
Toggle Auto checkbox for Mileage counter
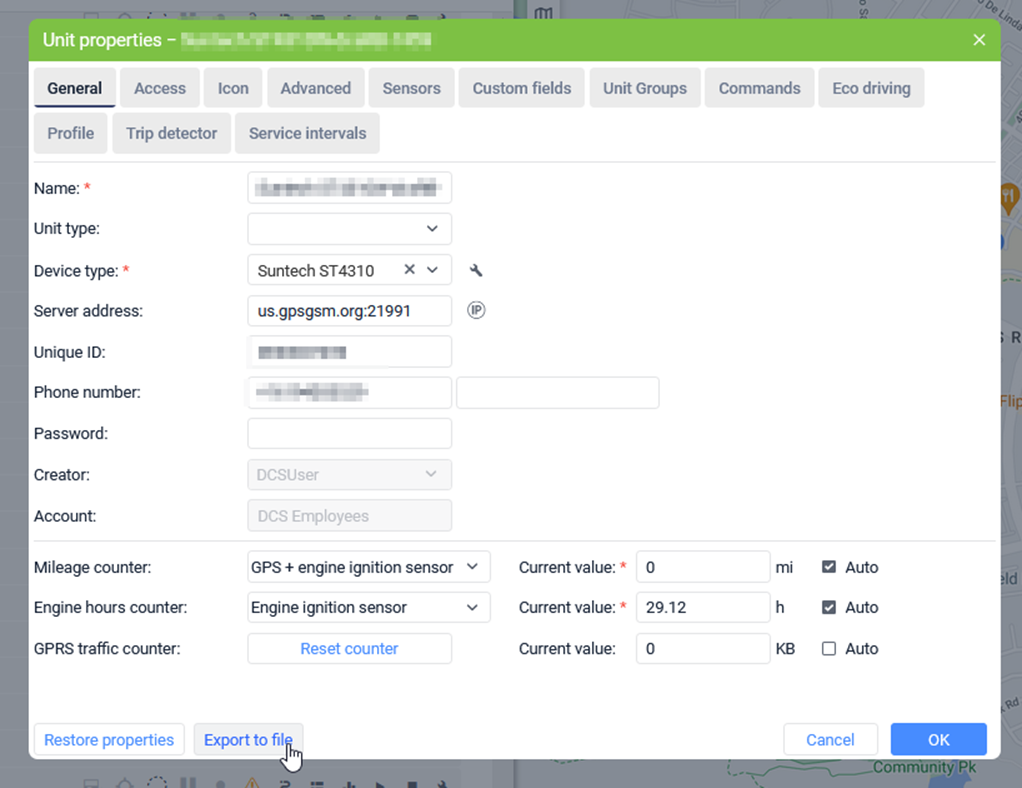pyautogui.click(x=829, y=567)
